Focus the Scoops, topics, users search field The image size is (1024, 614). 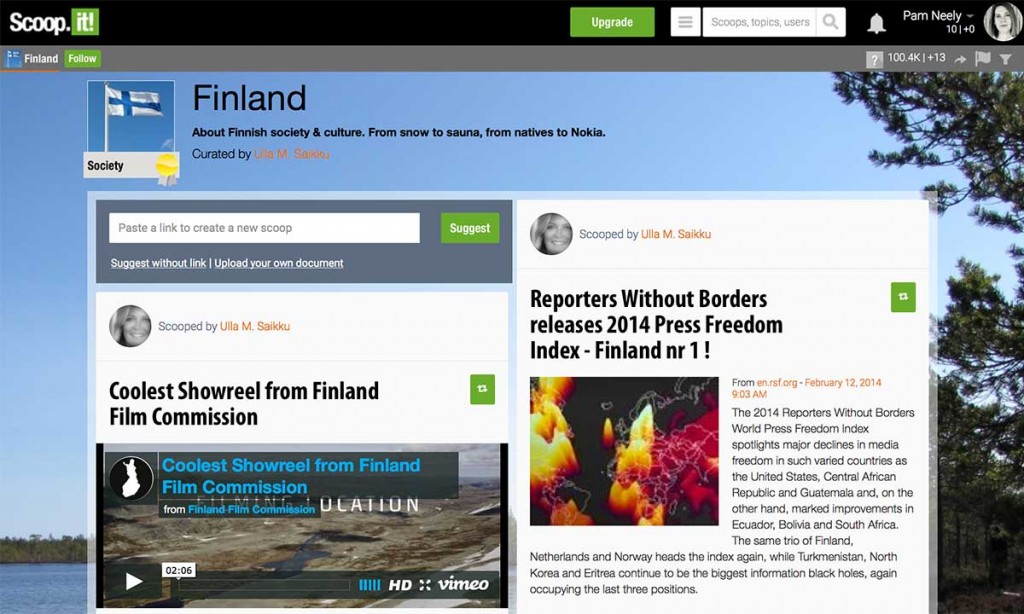[760, 22]
